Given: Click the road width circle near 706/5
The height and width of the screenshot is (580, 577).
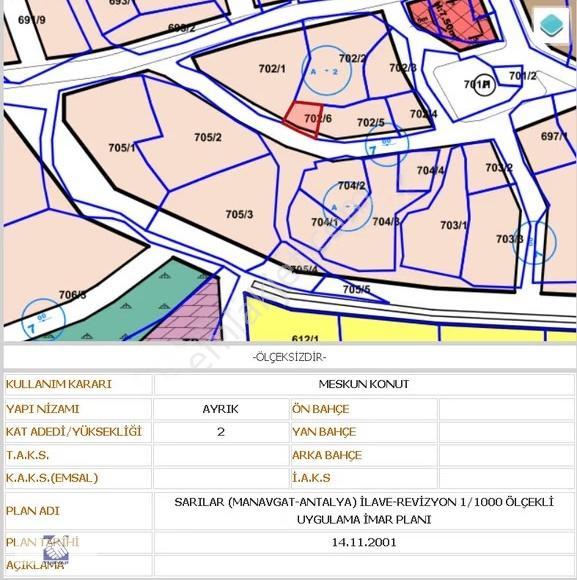Looking at the screenshot, I should pyautogui.click(x=43, y=320).
